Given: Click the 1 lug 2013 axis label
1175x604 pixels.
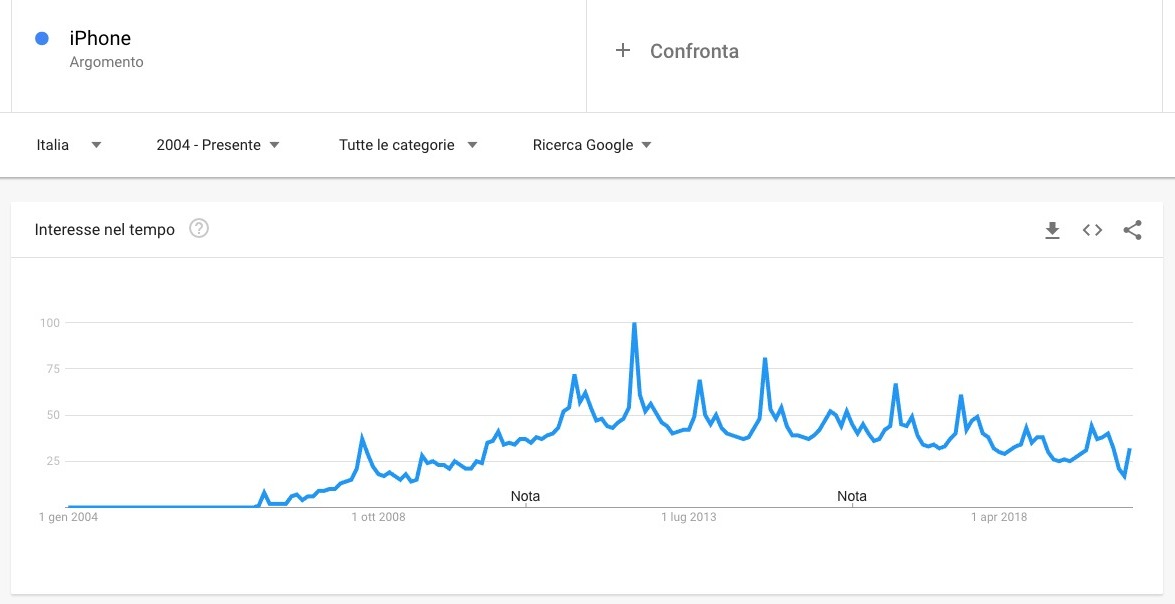Looking at the screenshot, I should (x=689, y=517).
